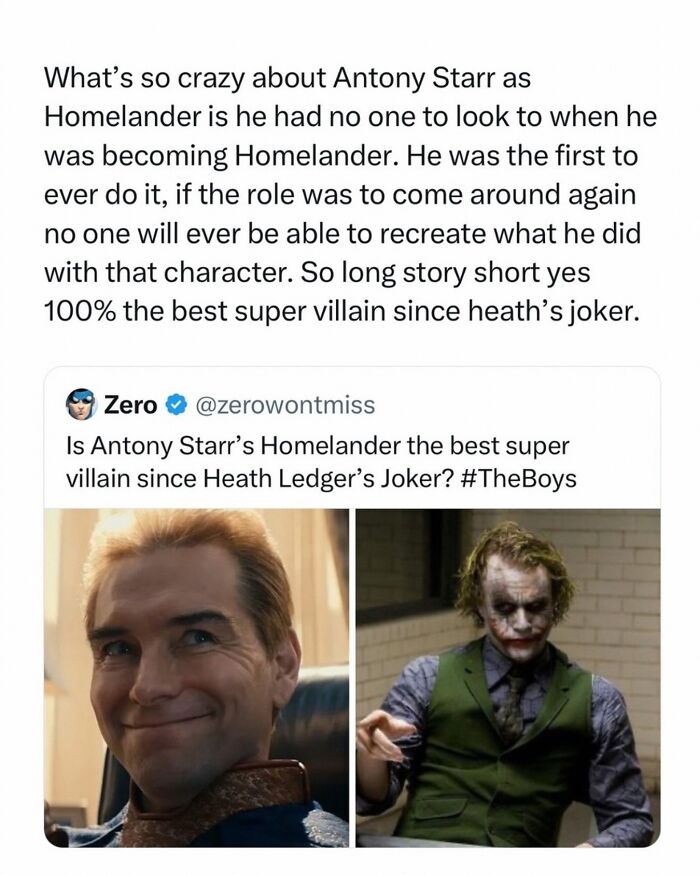Select the main tweet text about Antony Starr

351,195
